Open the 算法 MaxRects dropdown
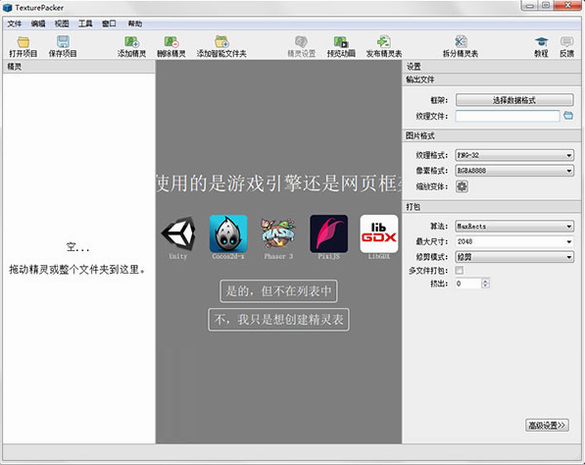Viewport: 585px width, 465px height. click(x=514, y=226)
